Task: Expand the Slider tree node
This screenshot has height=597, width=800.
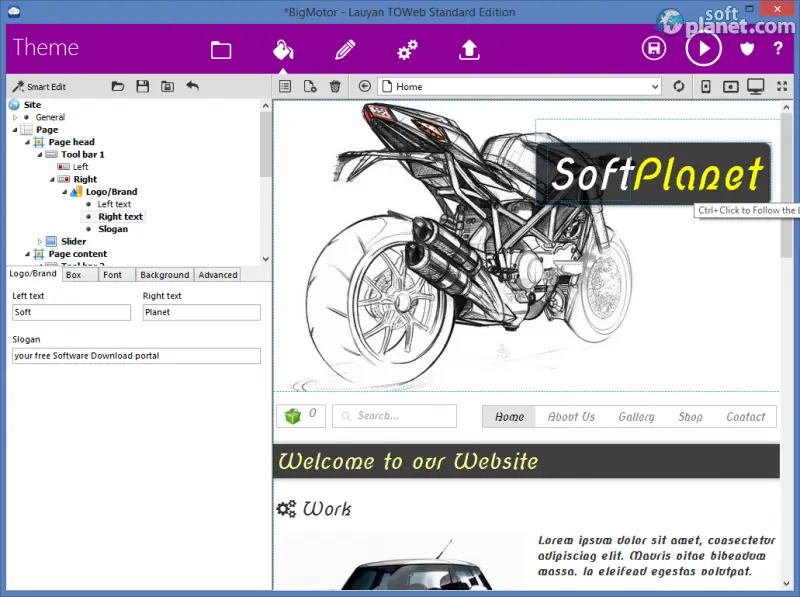Action: pyautogui.click(x=40, y=241)
